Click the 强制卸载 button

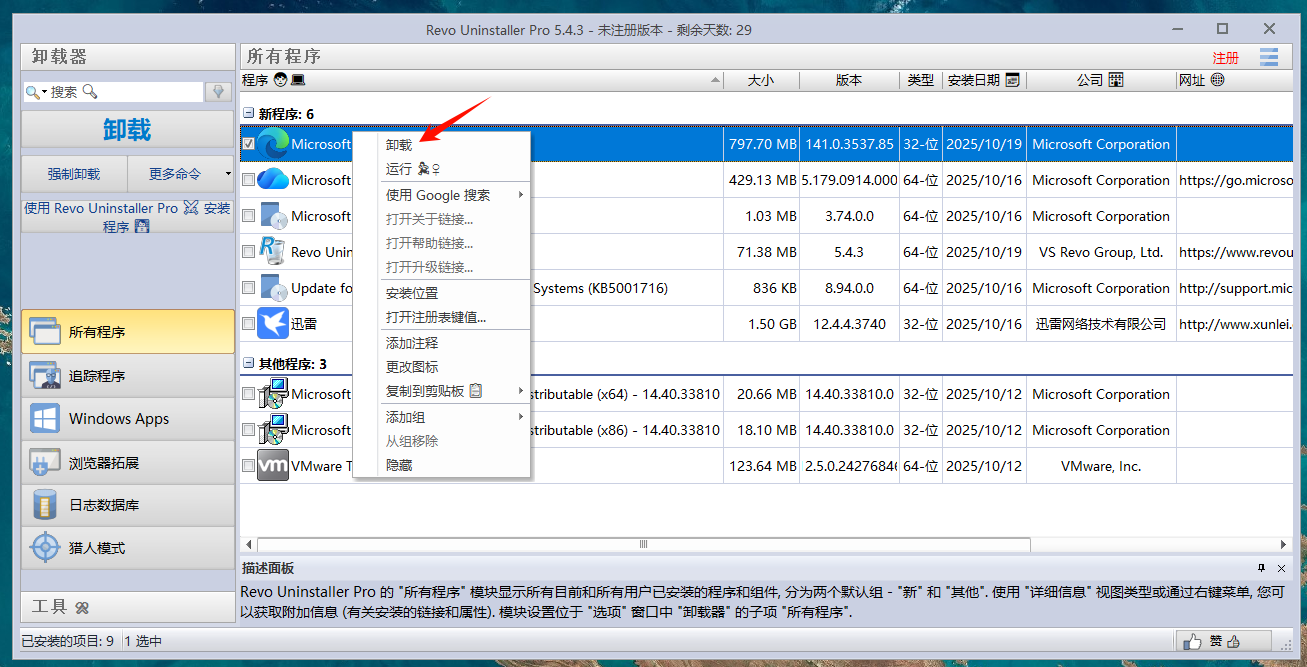(74, 174)
